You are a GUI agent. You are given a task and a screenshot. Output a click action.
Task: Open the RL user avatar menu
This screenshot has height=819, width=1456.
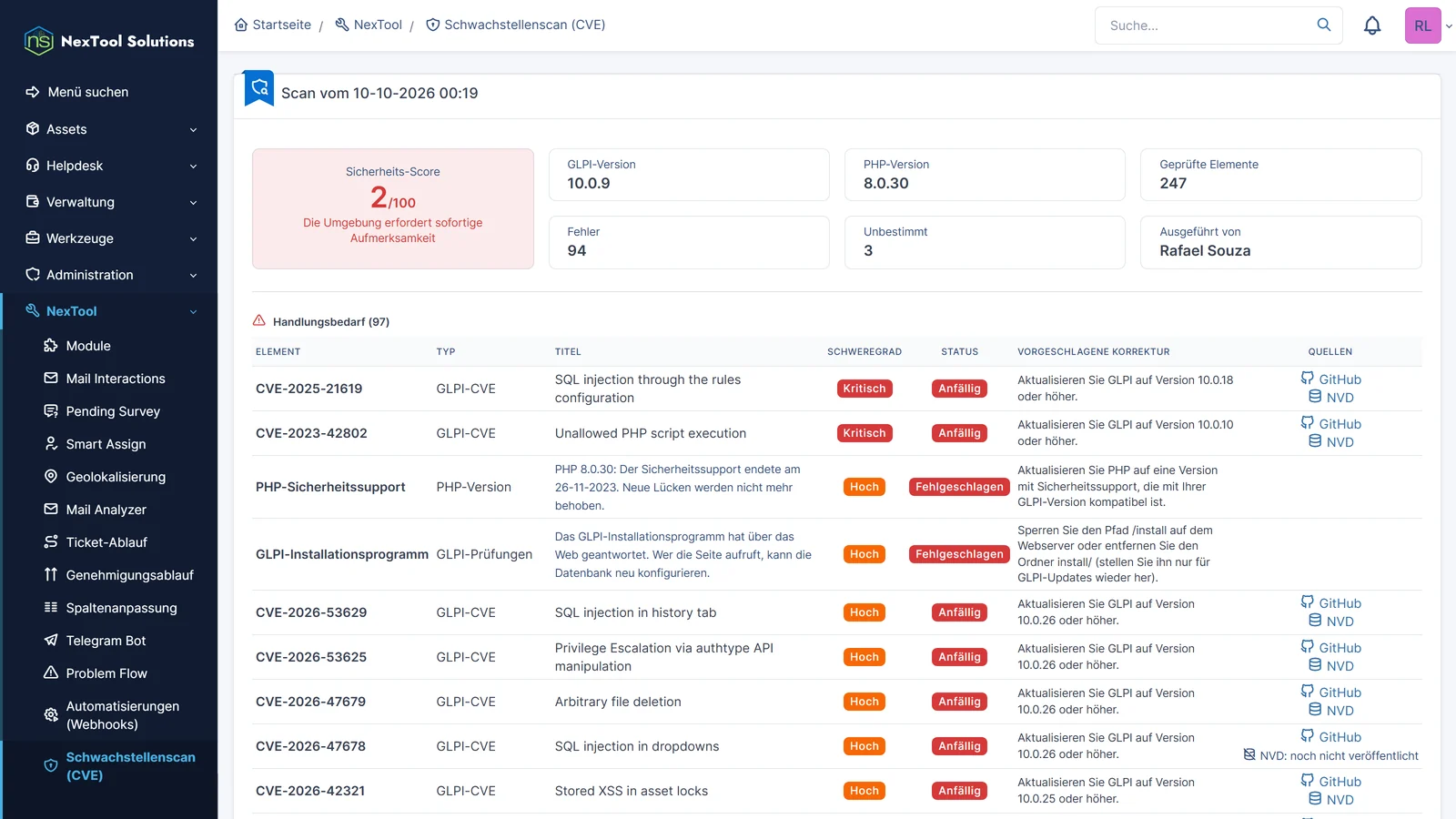coord(1423,25)
